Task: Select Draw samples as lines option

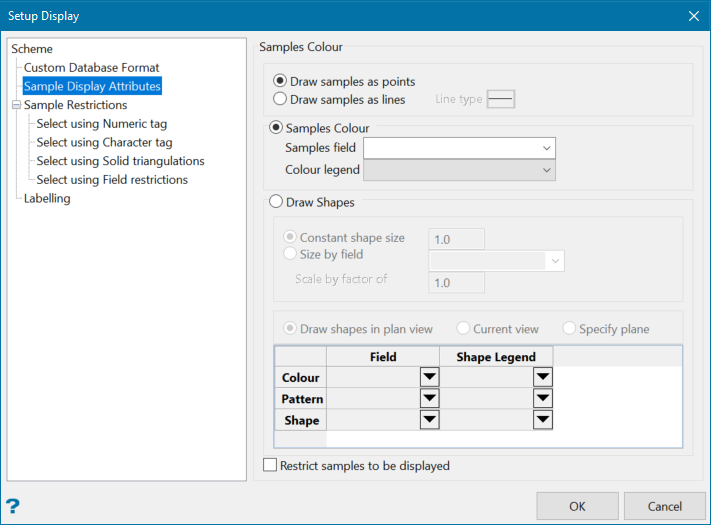Action: [281, 99]
